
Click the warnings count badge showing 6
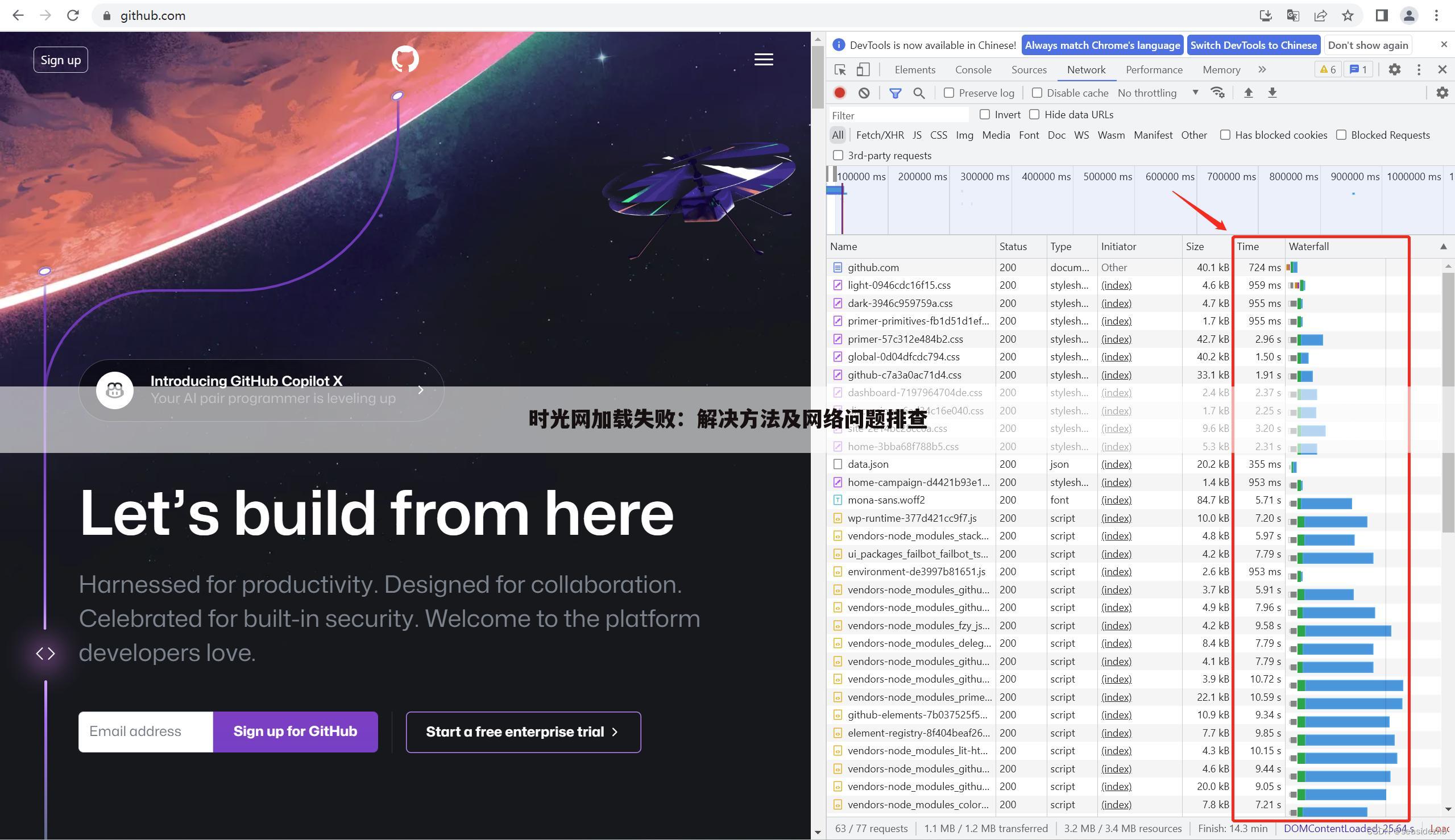tap(1328, 70)
